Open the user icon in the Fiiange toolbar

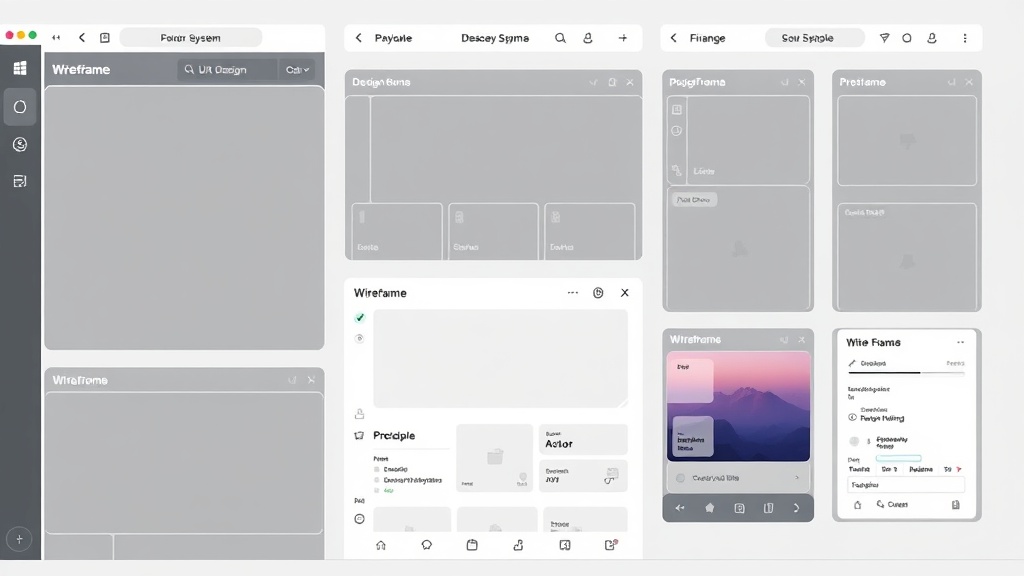pyautogui.click(x=932, y=38)
